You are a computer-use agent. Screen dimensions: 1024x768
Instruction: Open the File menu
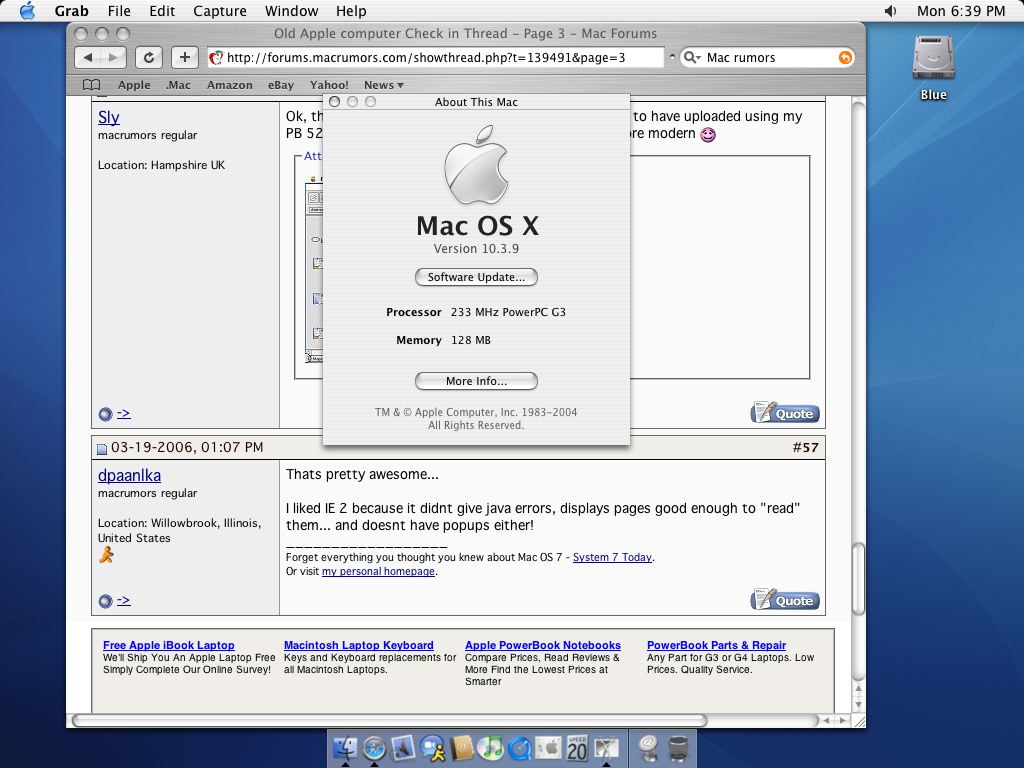tap(119, 11)
